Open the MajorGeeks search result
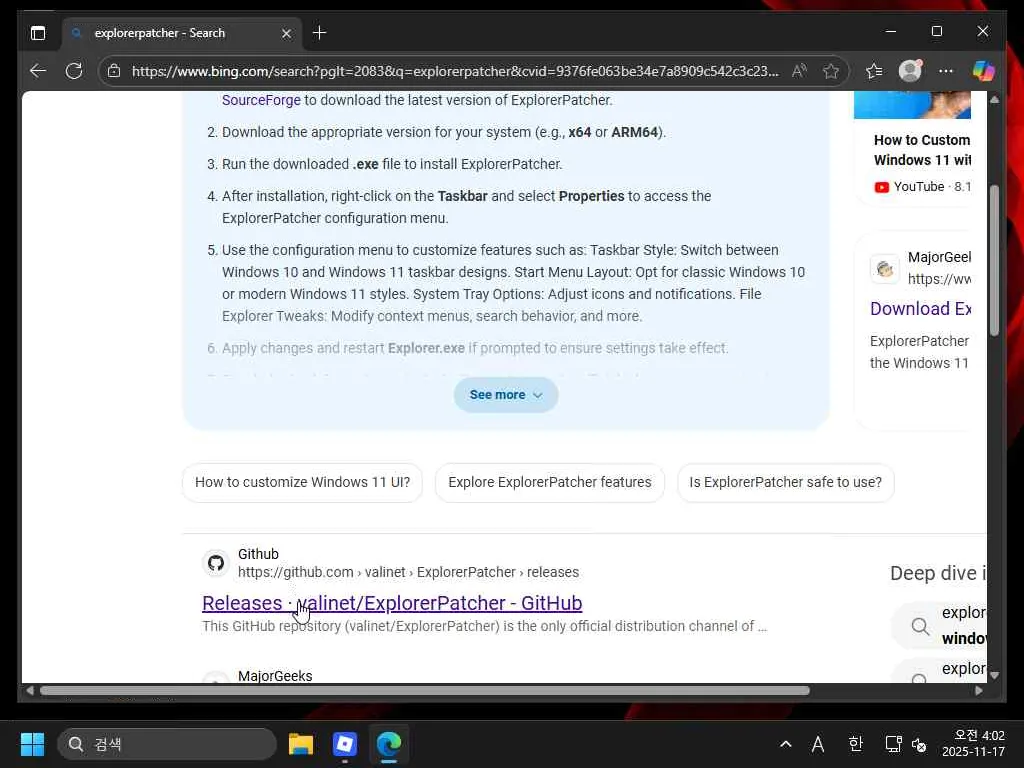The image size is (1024, 768). (x=275, y=676)
